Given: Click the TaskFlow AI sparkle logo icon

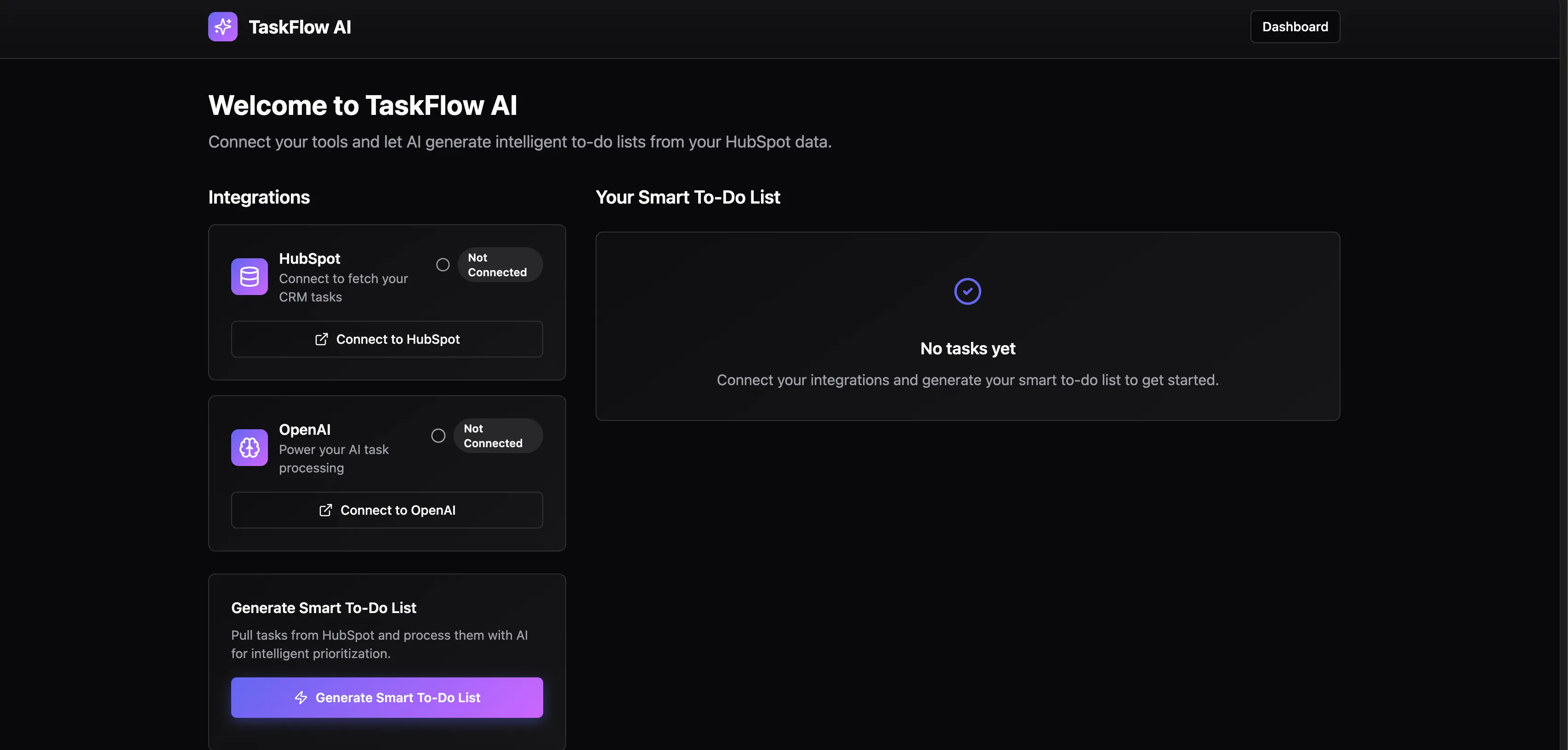Looking at the screenshot, I should tap(223, 27).
